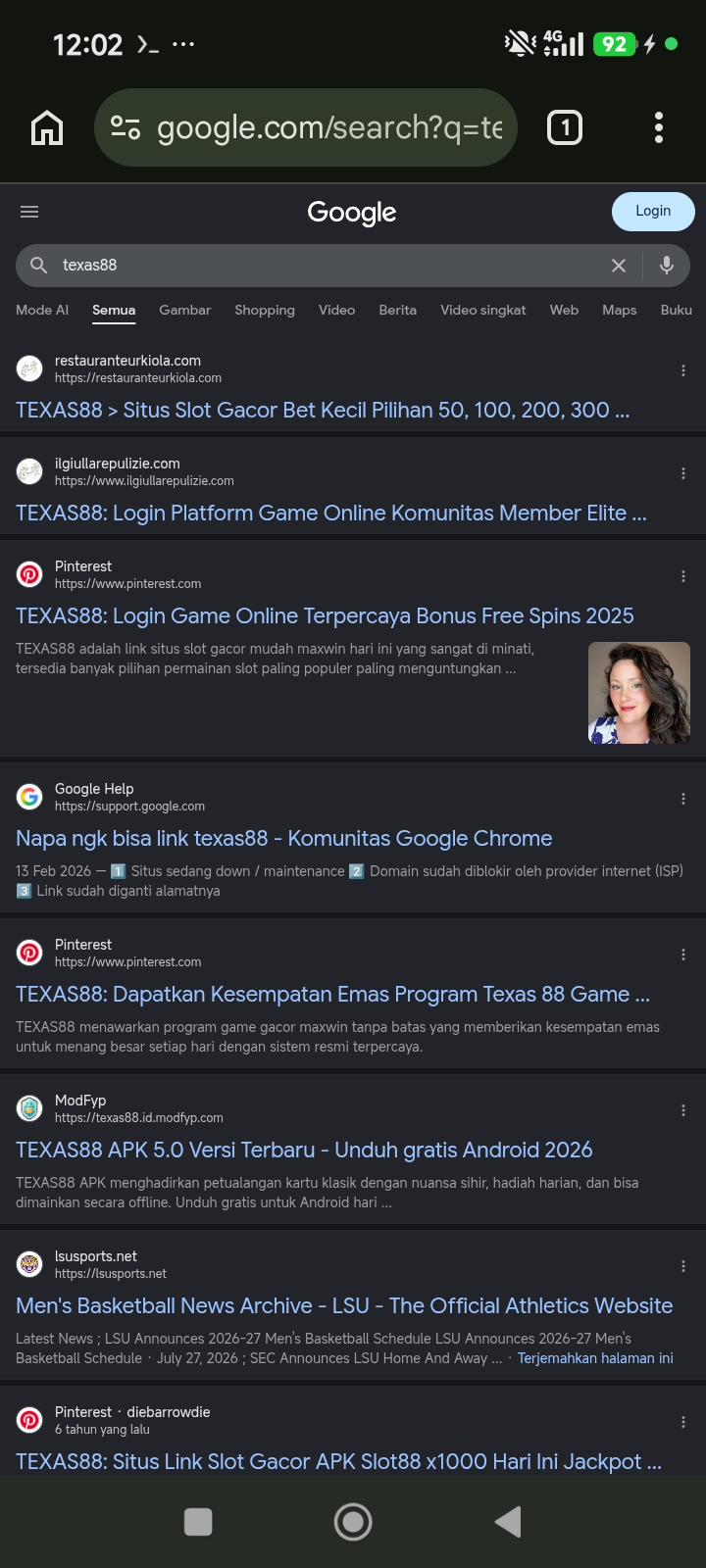Image resolution: width=706 pixels, height=1568 pixels.
Task: Tap the search magnifier icon
Action: [39, 265]
